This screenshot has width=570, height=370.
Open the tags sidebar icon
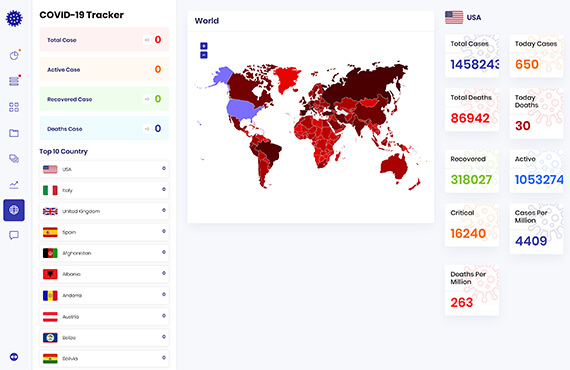pyautogui.click(x=14, y=158)
